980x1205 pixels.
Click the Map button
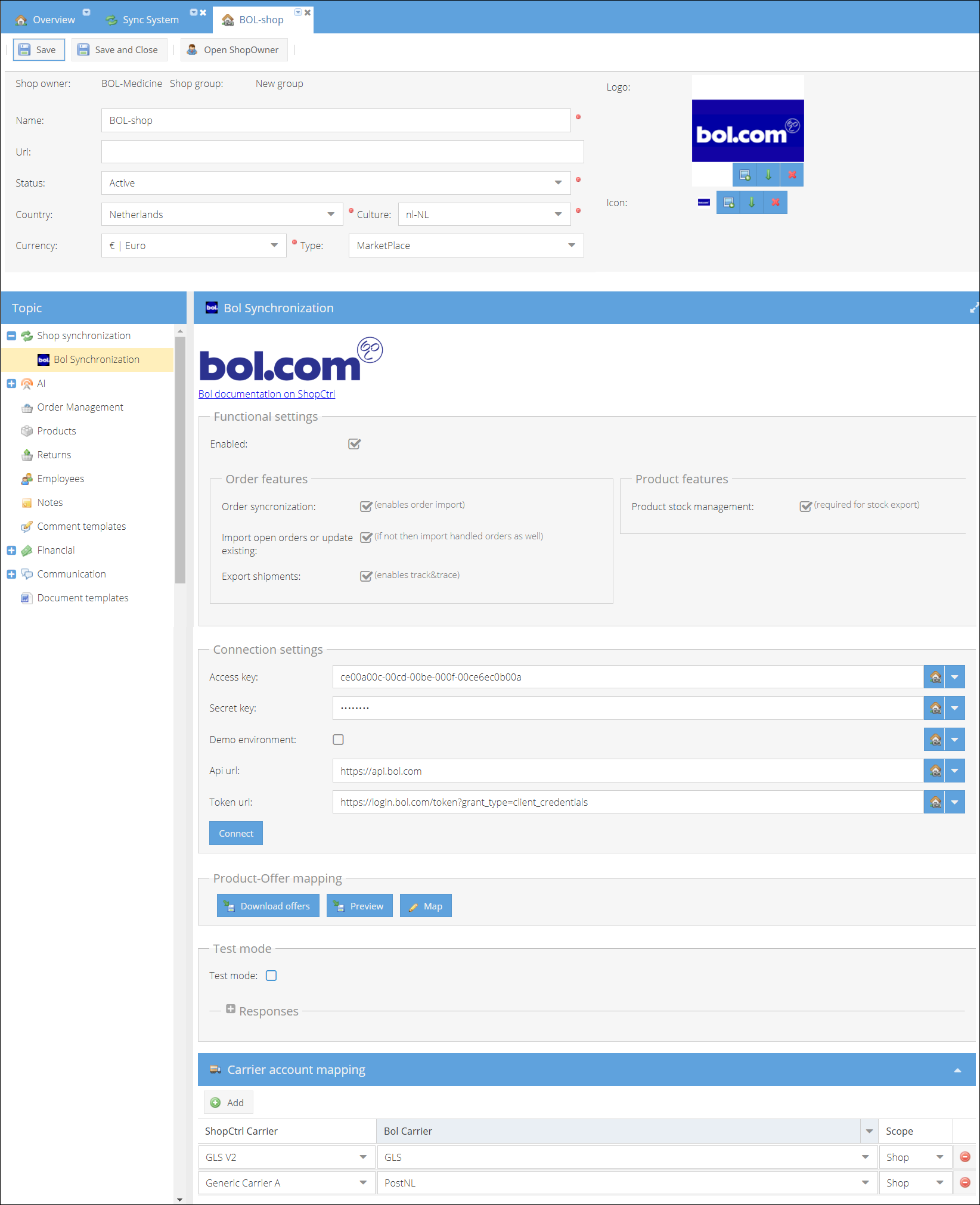pyautogui.click(x=426, y=906)
